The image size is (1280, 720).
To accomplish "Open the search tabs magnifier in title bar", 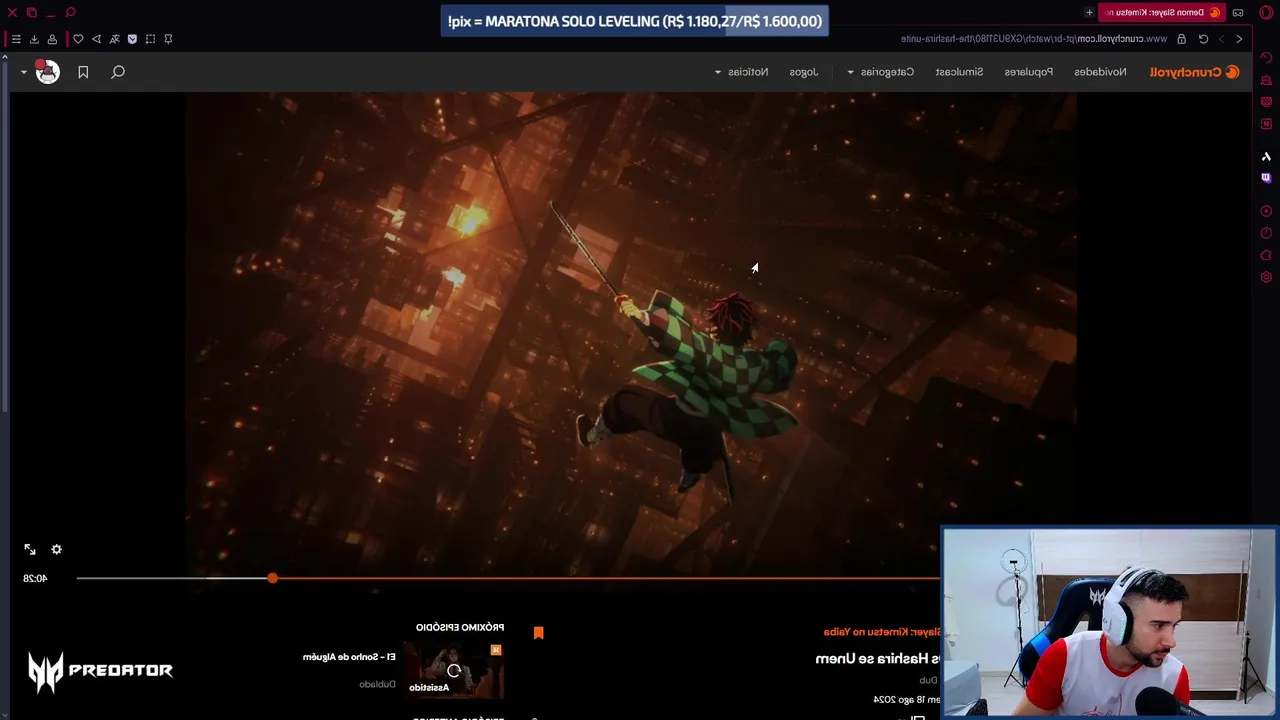I will 70,12.
